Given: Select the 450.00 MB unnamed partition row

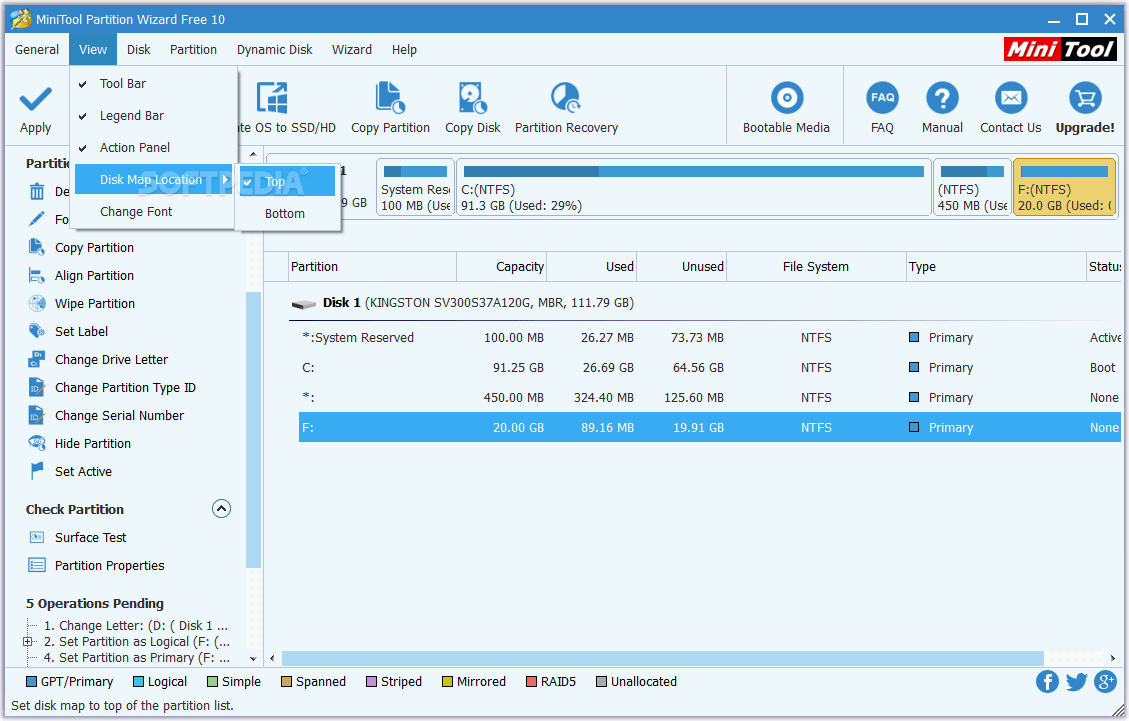Looking at the screenshot, I should pos(709,398).
